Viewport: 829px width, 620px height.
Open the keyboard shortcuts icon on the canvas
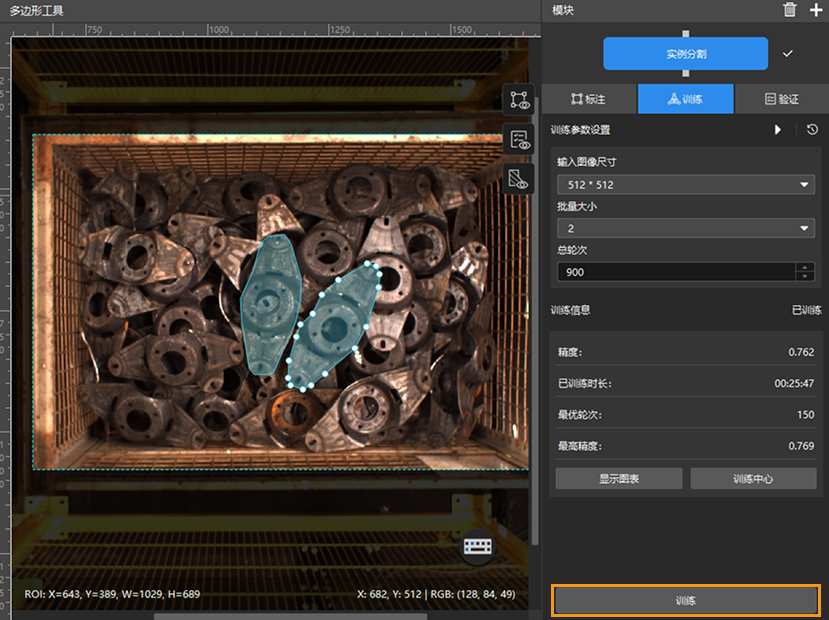[x=478, y=546]
